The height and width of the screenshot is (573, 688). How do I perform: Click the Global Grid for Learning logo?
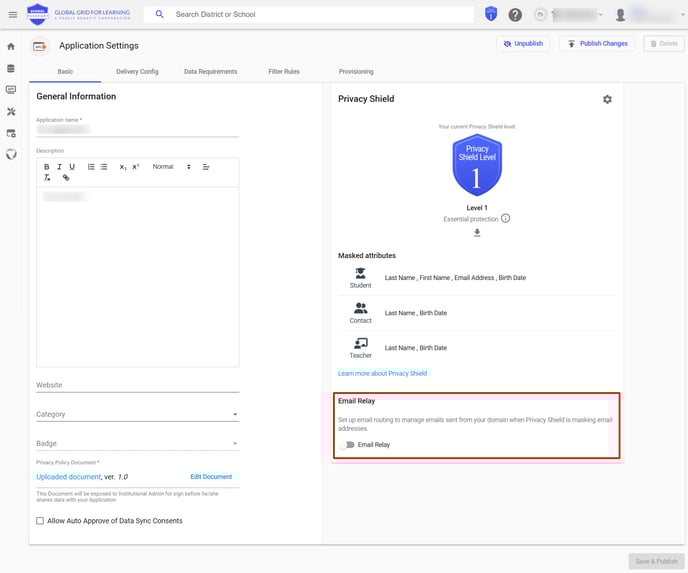[x=79, y=14]
